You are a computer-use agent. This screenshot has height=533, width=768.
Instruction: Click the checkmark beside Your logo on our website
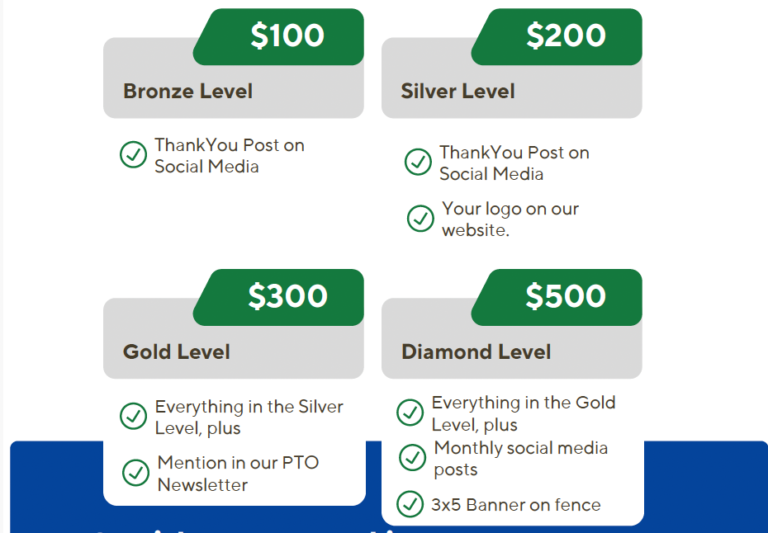[420, 218]
